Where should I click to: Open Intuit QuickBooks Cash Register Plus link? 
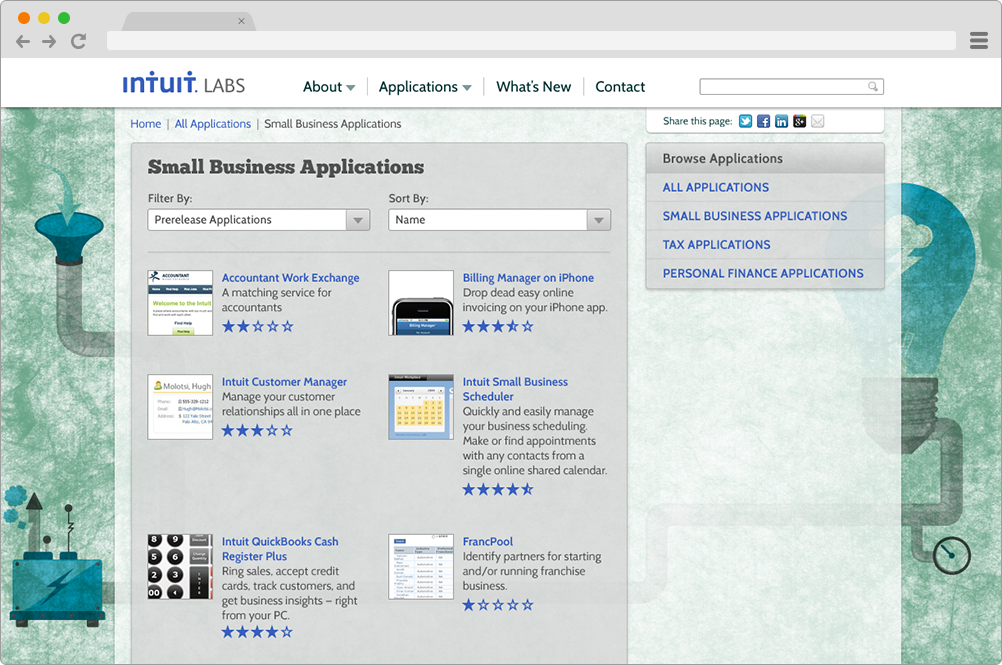click(280, 549)
